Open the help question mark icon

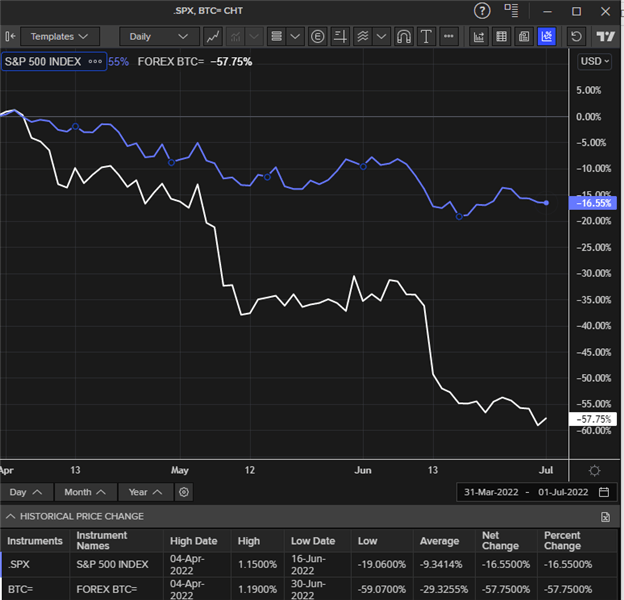[x=482, y=11]
